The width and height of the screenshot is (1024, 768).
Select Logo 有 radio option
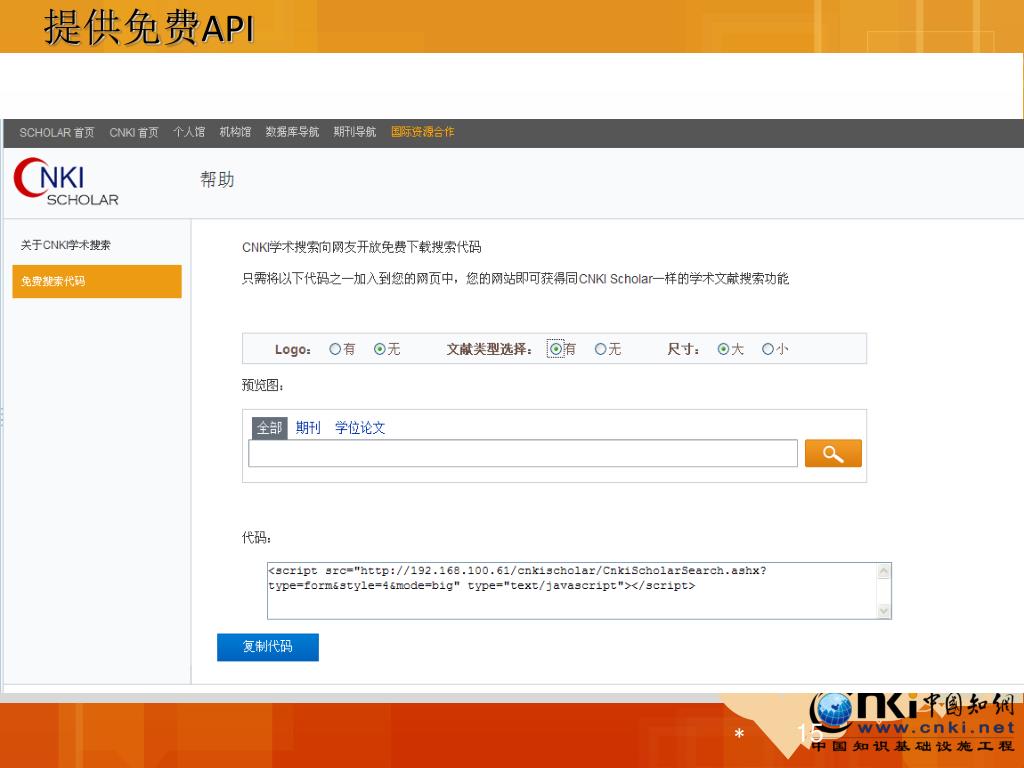click(x=335, y=349)
